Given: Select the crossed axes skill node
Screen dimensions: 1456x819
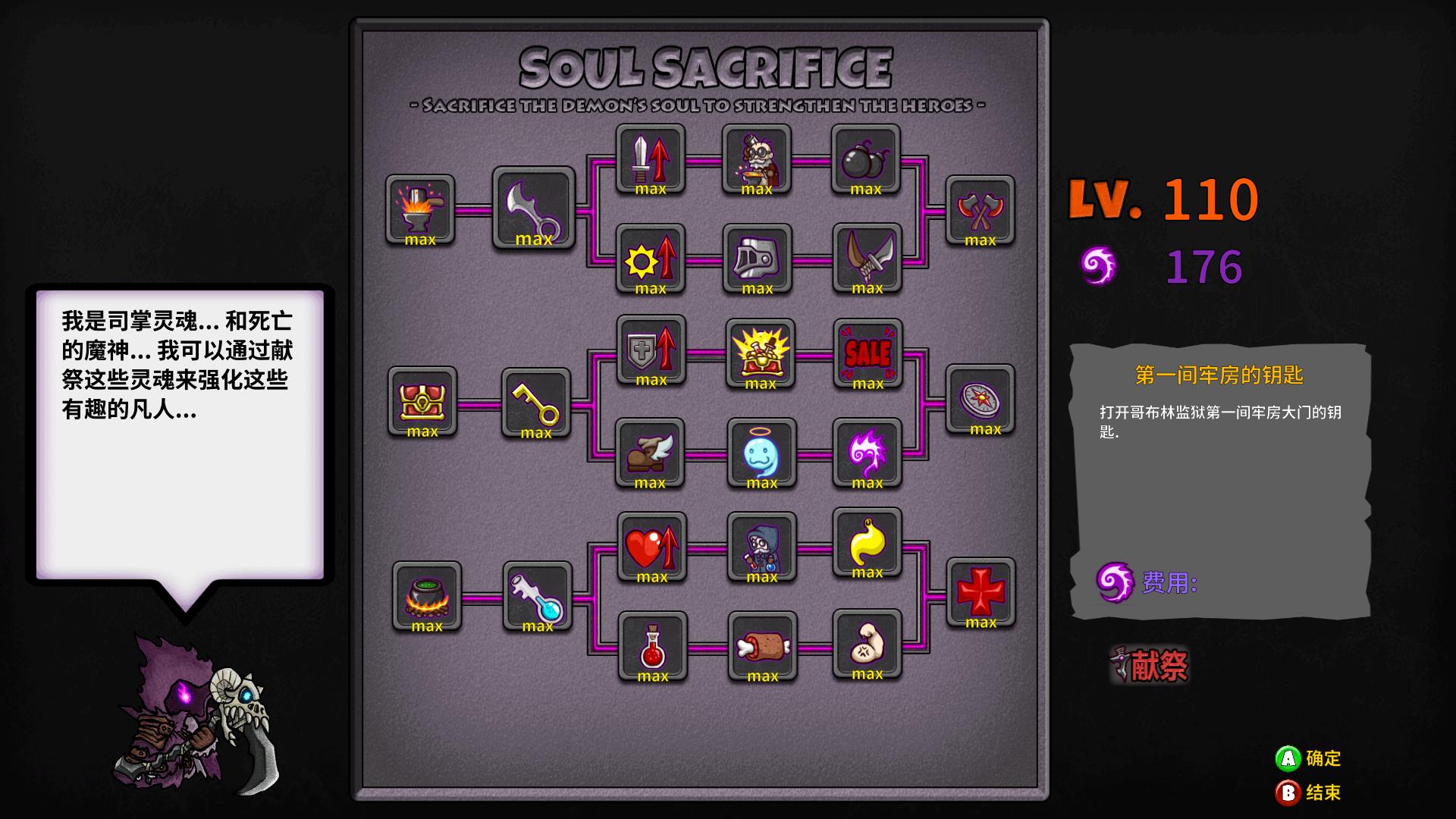Looking at the screenshot, I should (981, 210).
